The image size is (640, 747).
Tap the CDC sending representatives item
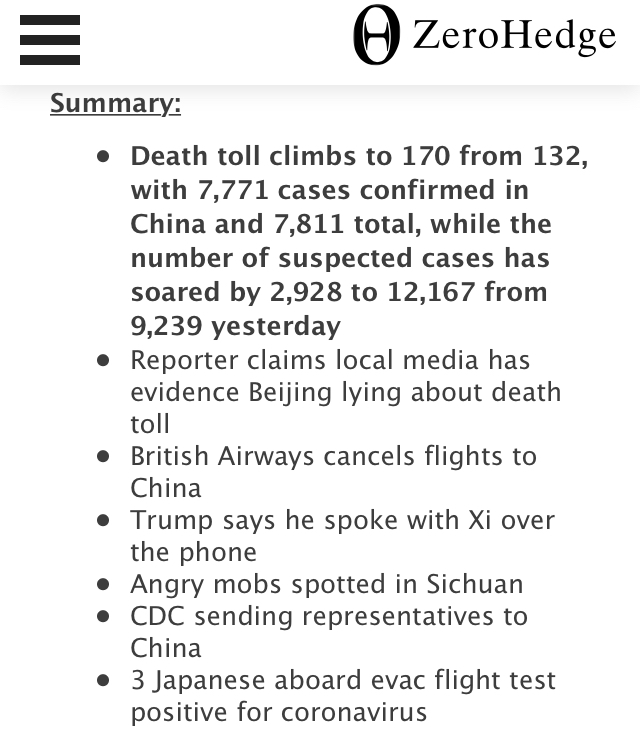pyautogui.click(x=329, y=631)
